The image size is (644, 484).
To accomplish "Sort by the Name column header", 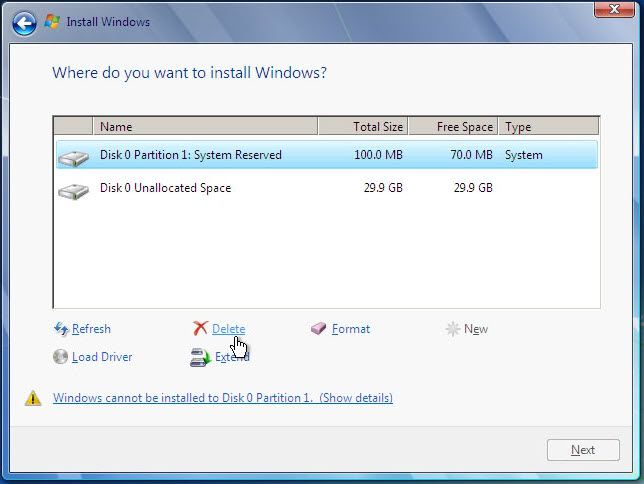I will pyautogui.click(x=205, y=127).
